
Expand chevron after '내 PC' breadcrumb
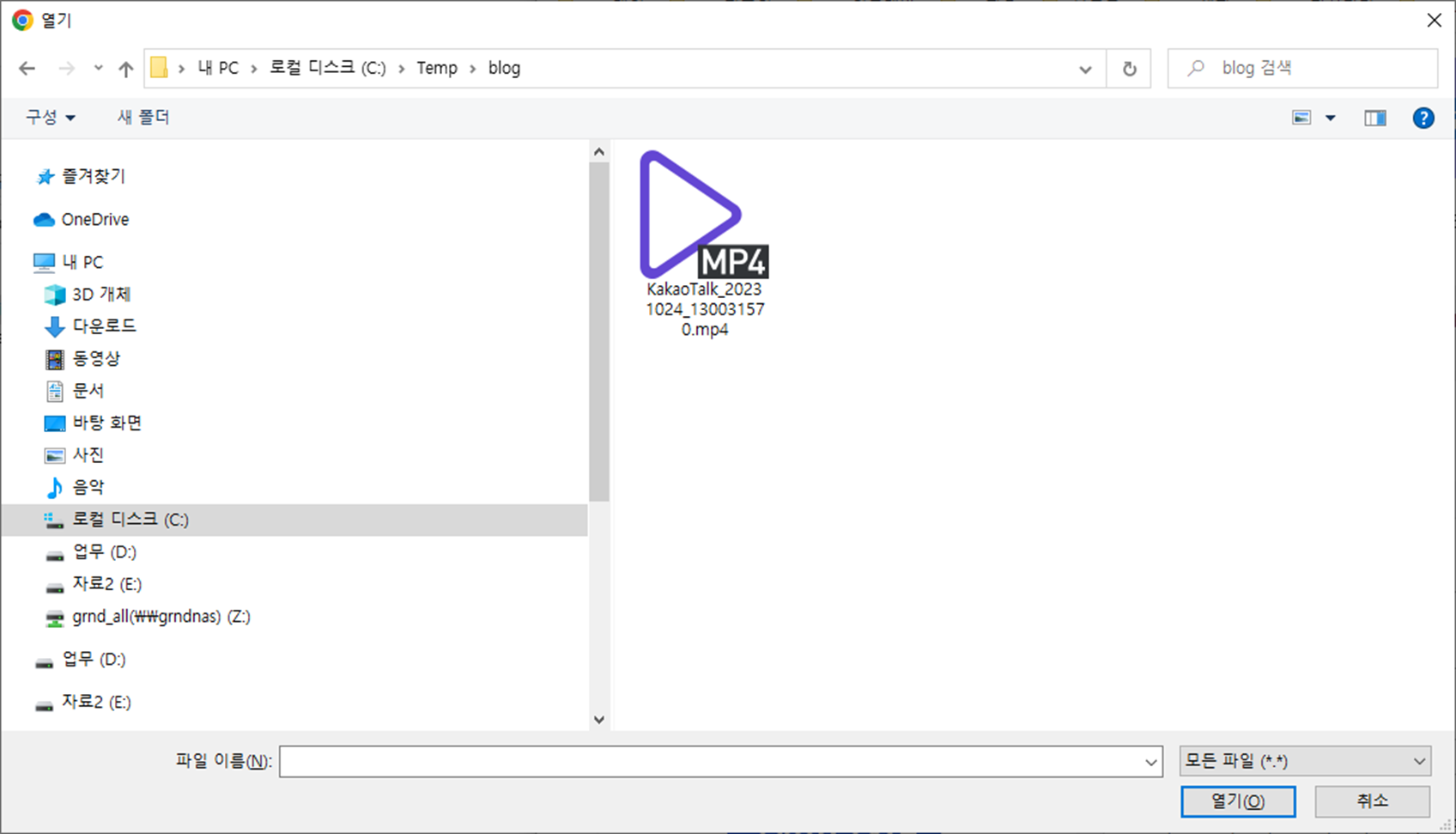click(x=254, y=69)
